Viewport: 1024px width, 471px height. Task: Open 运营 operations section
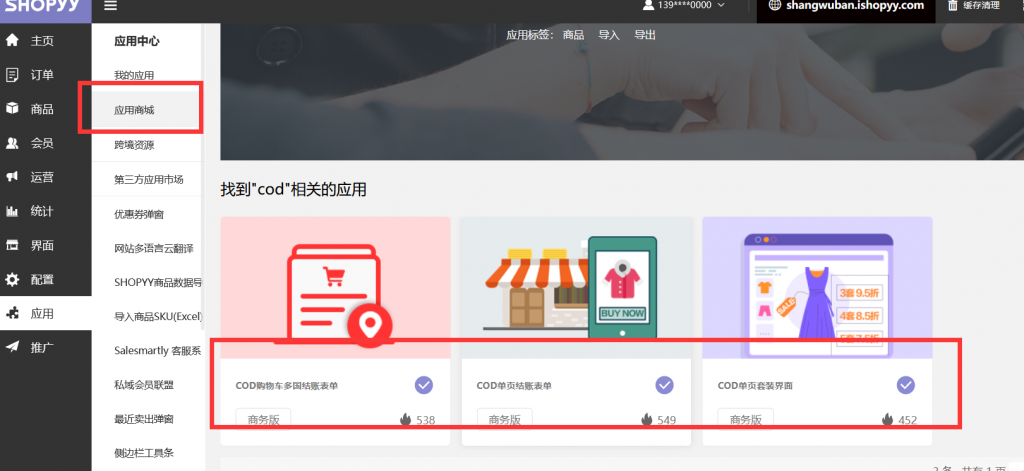tap(41, 177)
